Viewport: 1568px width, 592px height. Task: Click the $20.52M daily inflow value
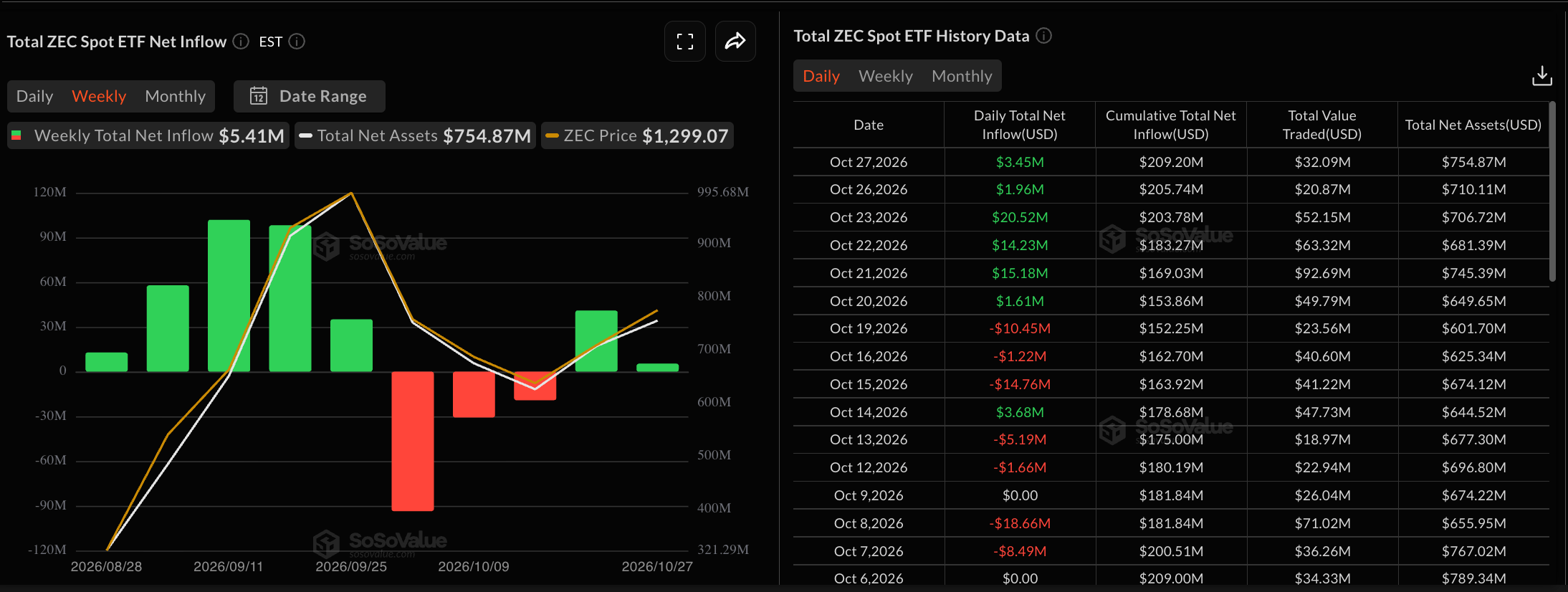1020,217
